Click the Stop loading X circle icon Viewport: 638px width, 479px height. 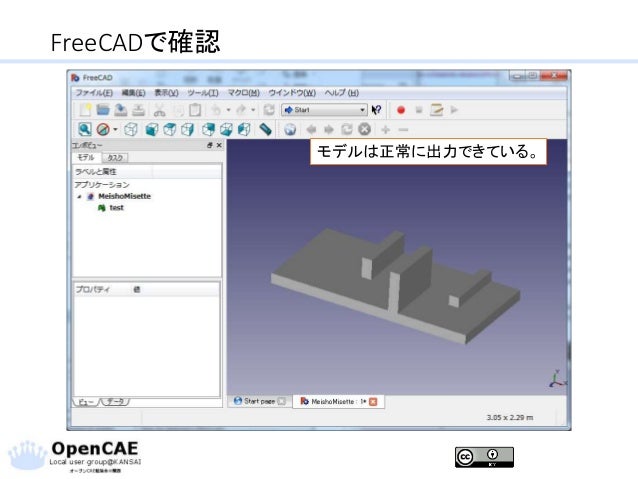pyautogui.click(x=365, y=129)
